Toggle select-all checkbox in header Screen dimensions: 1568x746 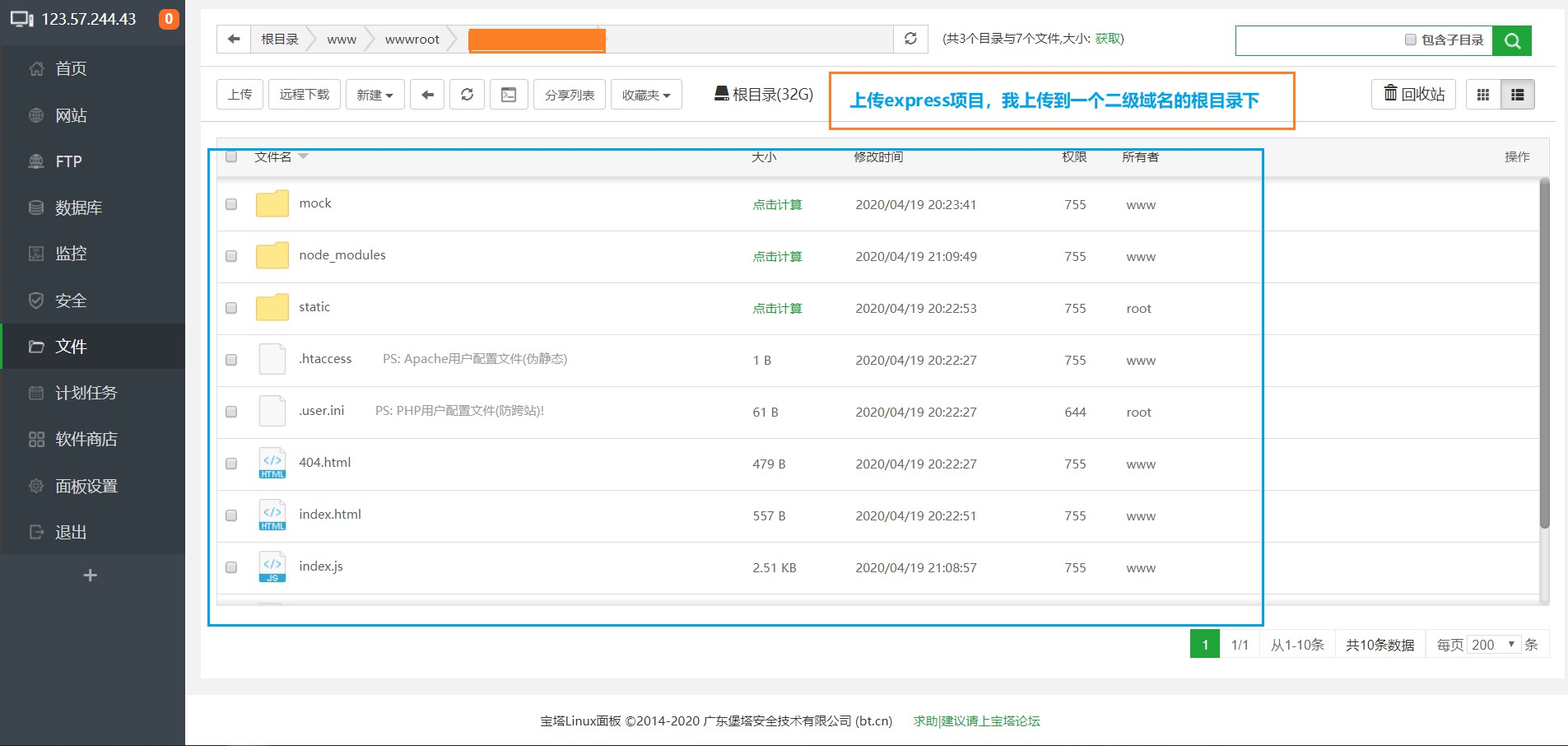[231, 156]
